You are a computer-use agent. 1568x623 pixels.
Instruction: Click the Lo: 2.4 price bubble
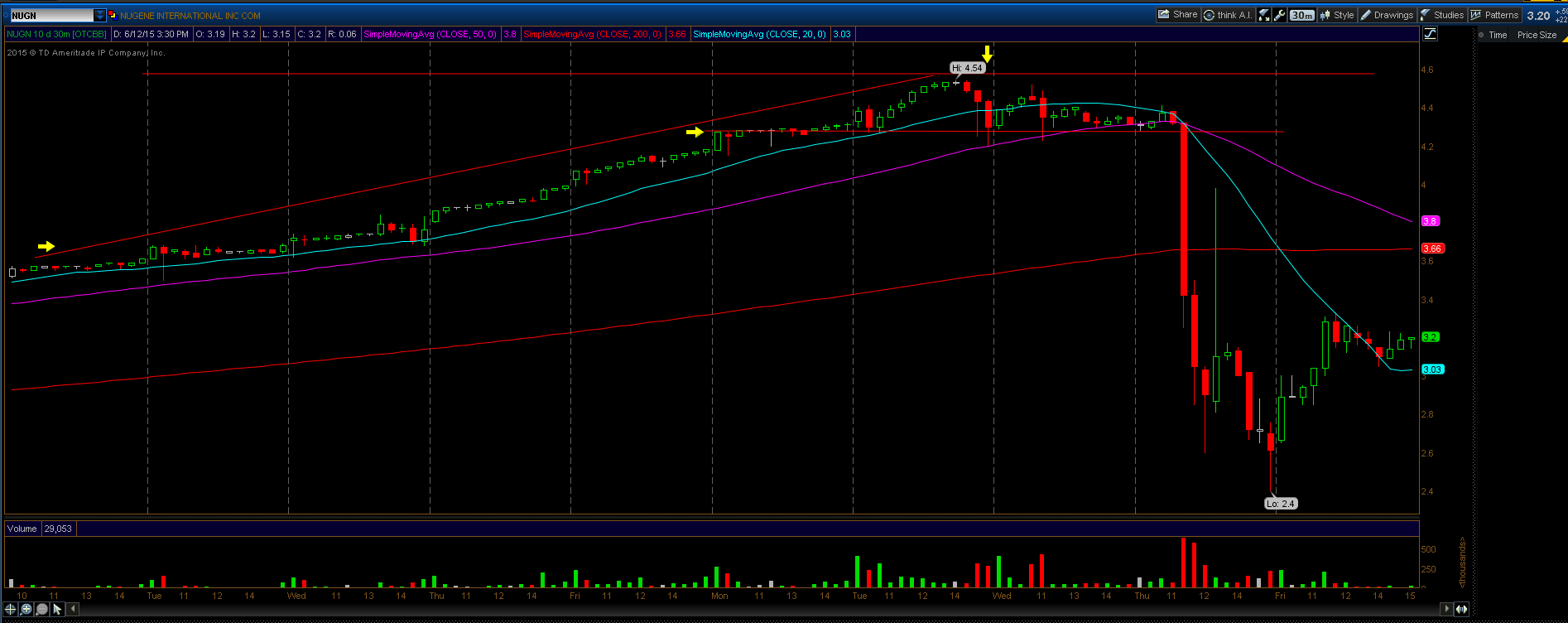tap(1281, 504)
